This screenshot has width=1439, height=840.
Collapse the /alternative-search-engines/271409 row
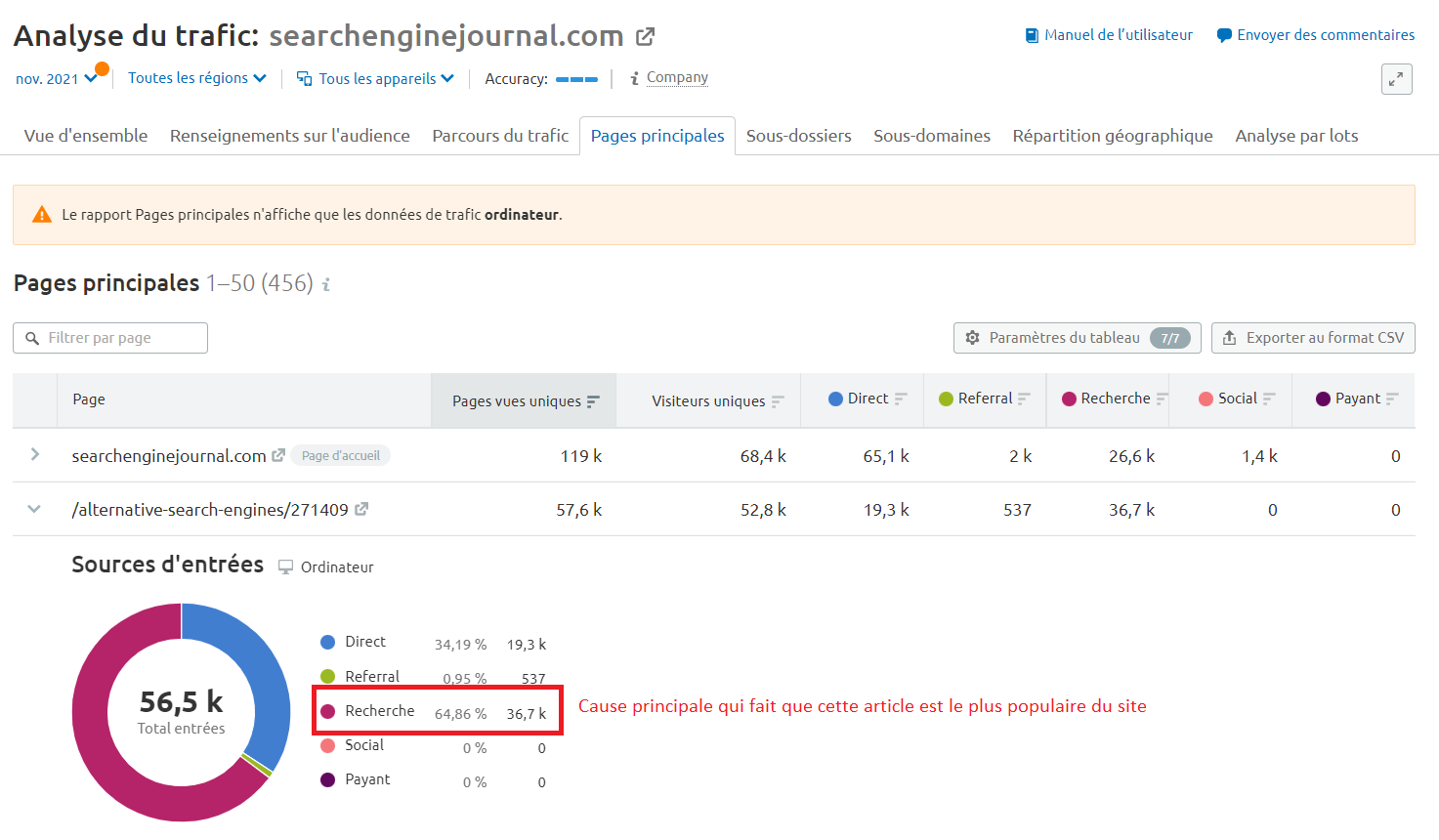click(x=34, y=509)
